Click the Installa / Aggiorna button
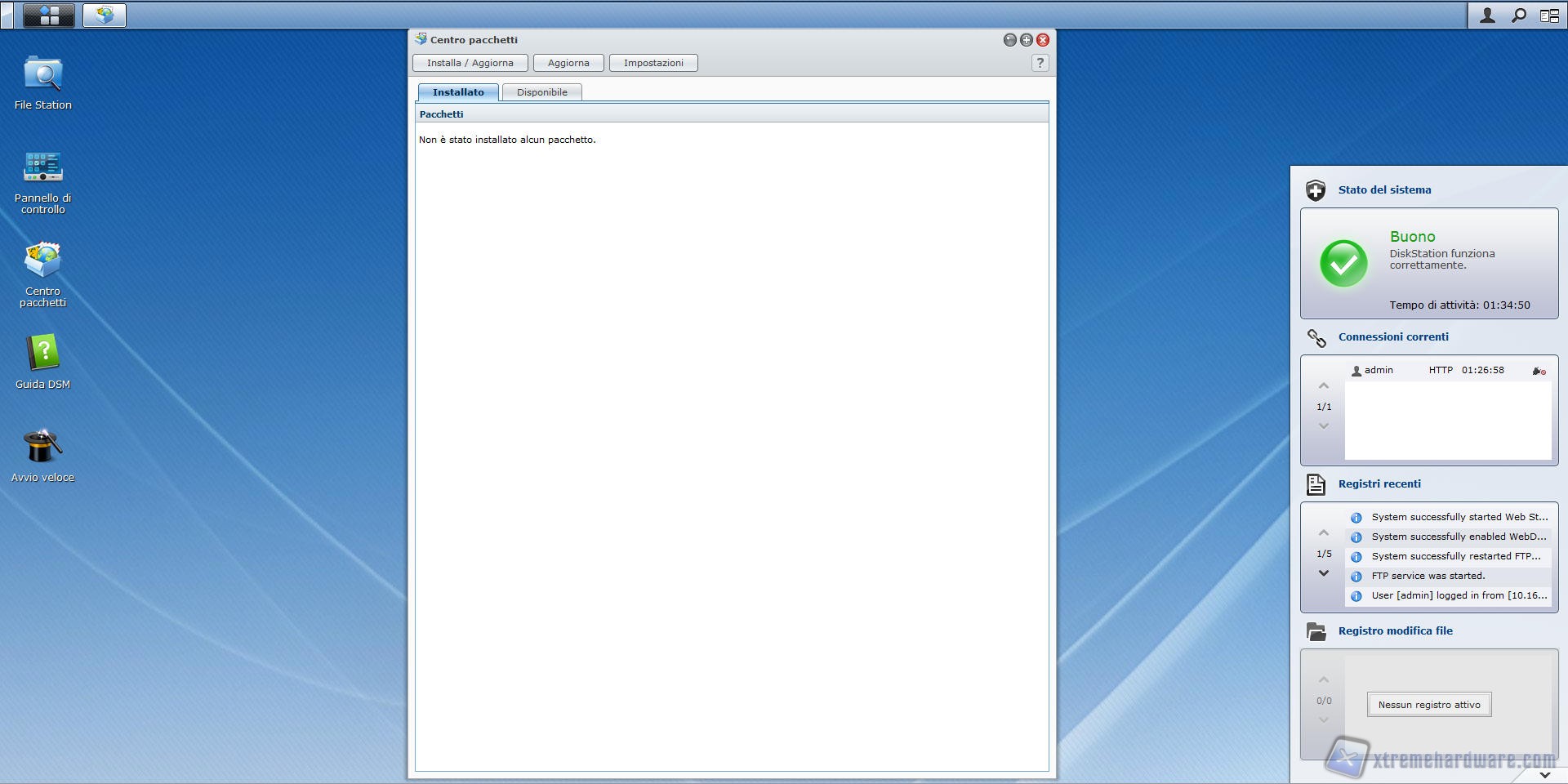The image size is (1568, 784). (470, 63)
